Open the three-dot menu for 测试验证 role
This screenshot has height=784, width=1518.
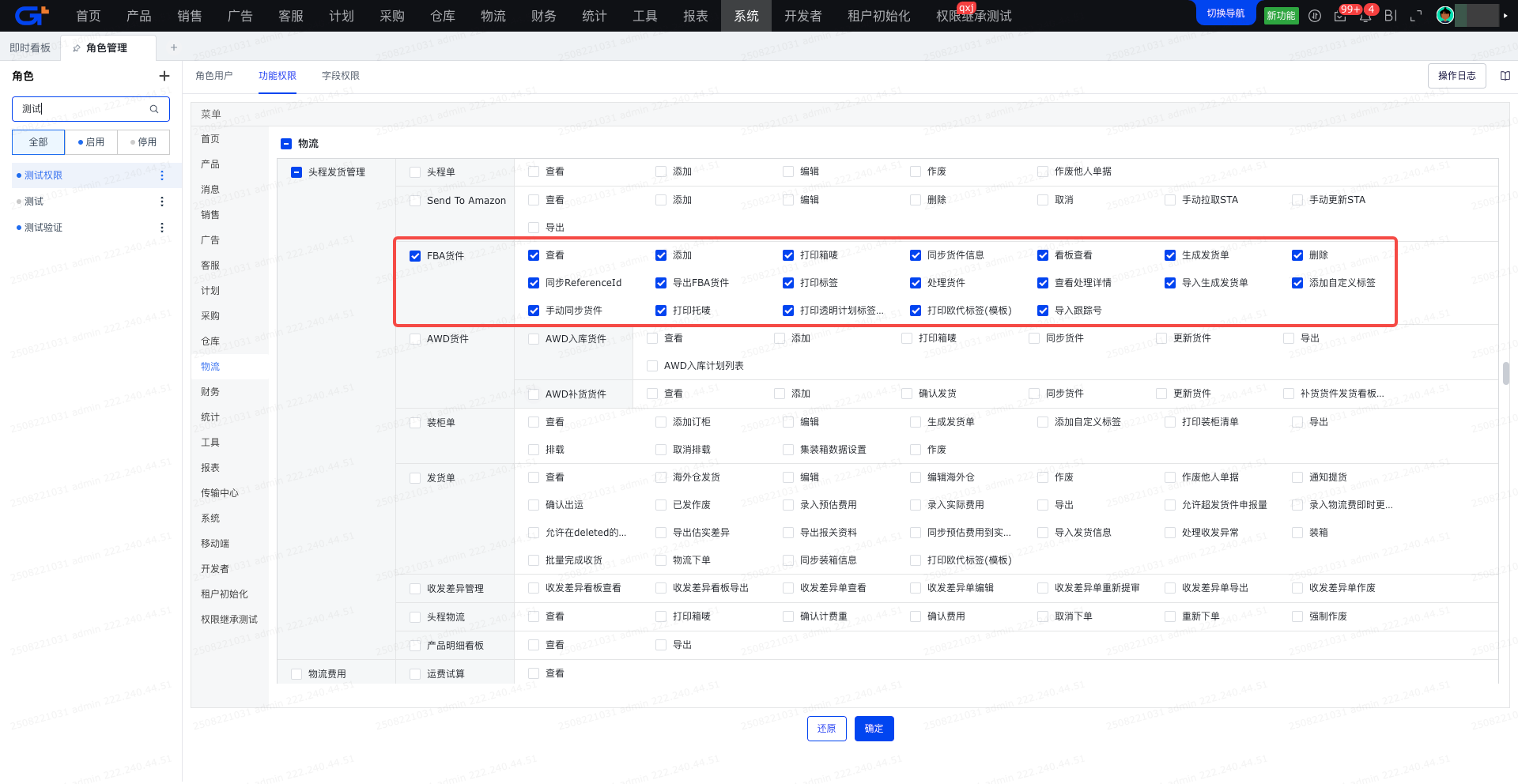(162, 228)
